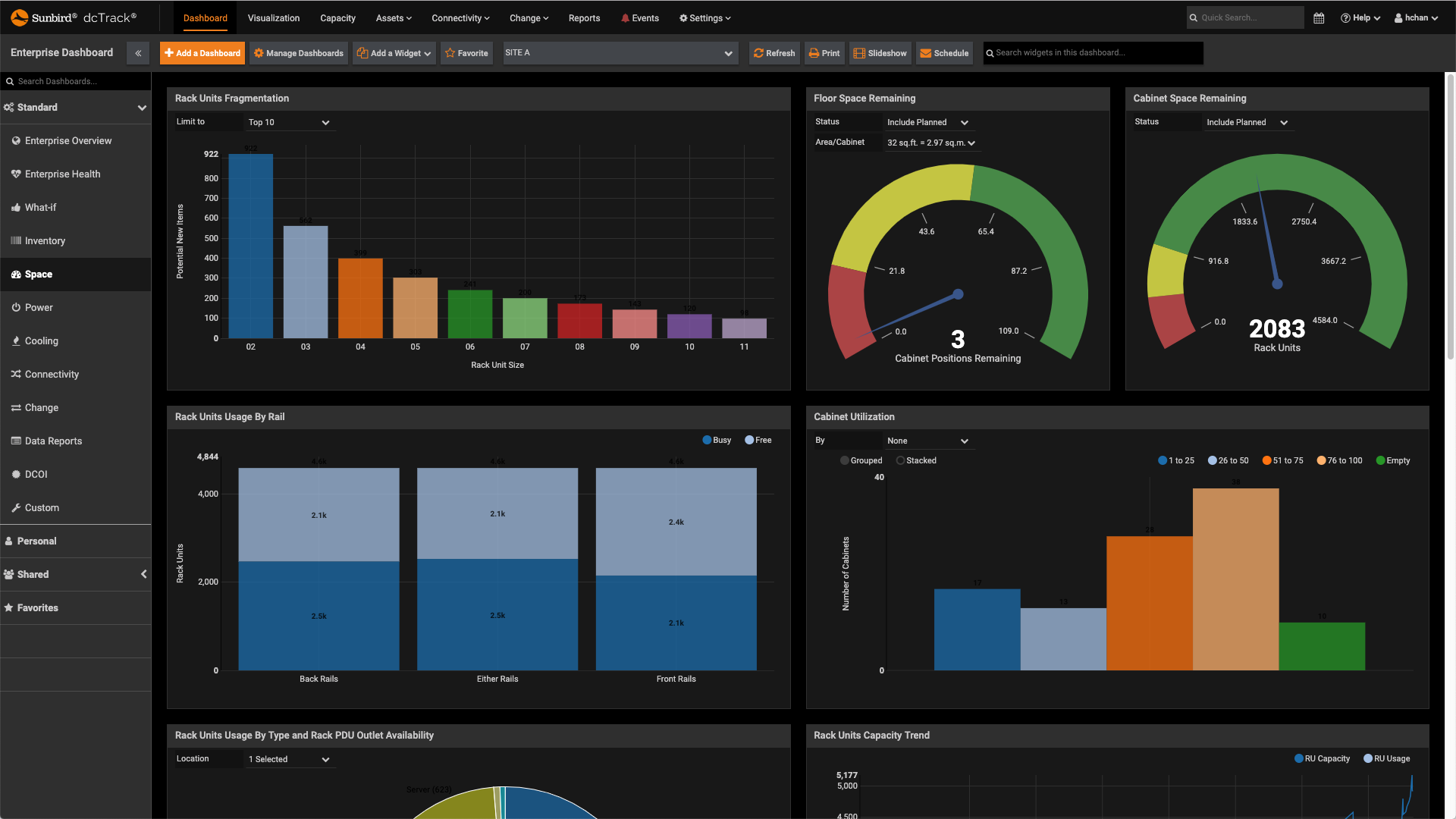The height and width of the screenshot is (819, 1456).
Task: Click the Favorites star icon in toolbar
Action: coord(449,53)
